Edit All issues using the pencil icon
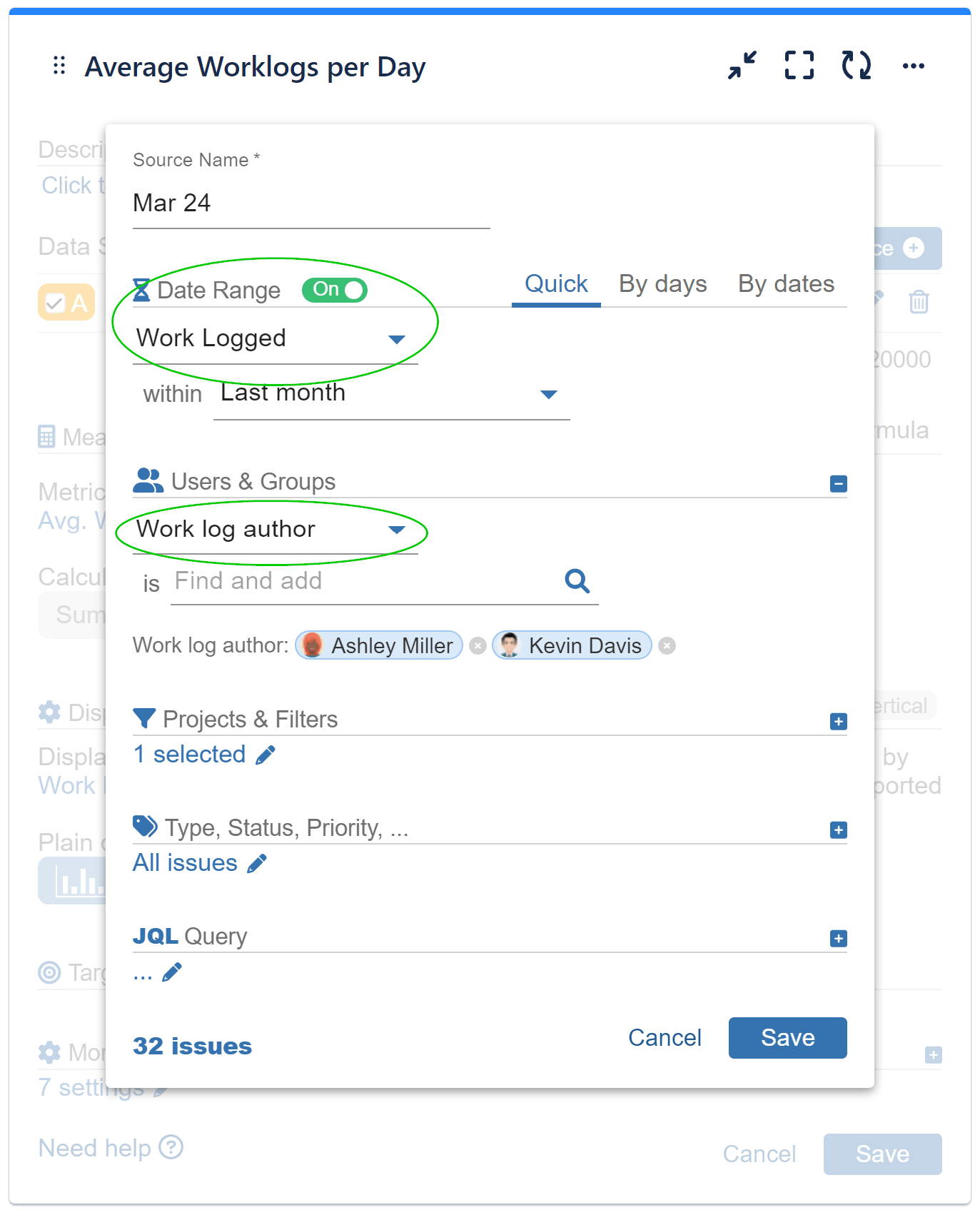Image resolution: width=980 pixels, height=1215 pixels. point(255,864)
